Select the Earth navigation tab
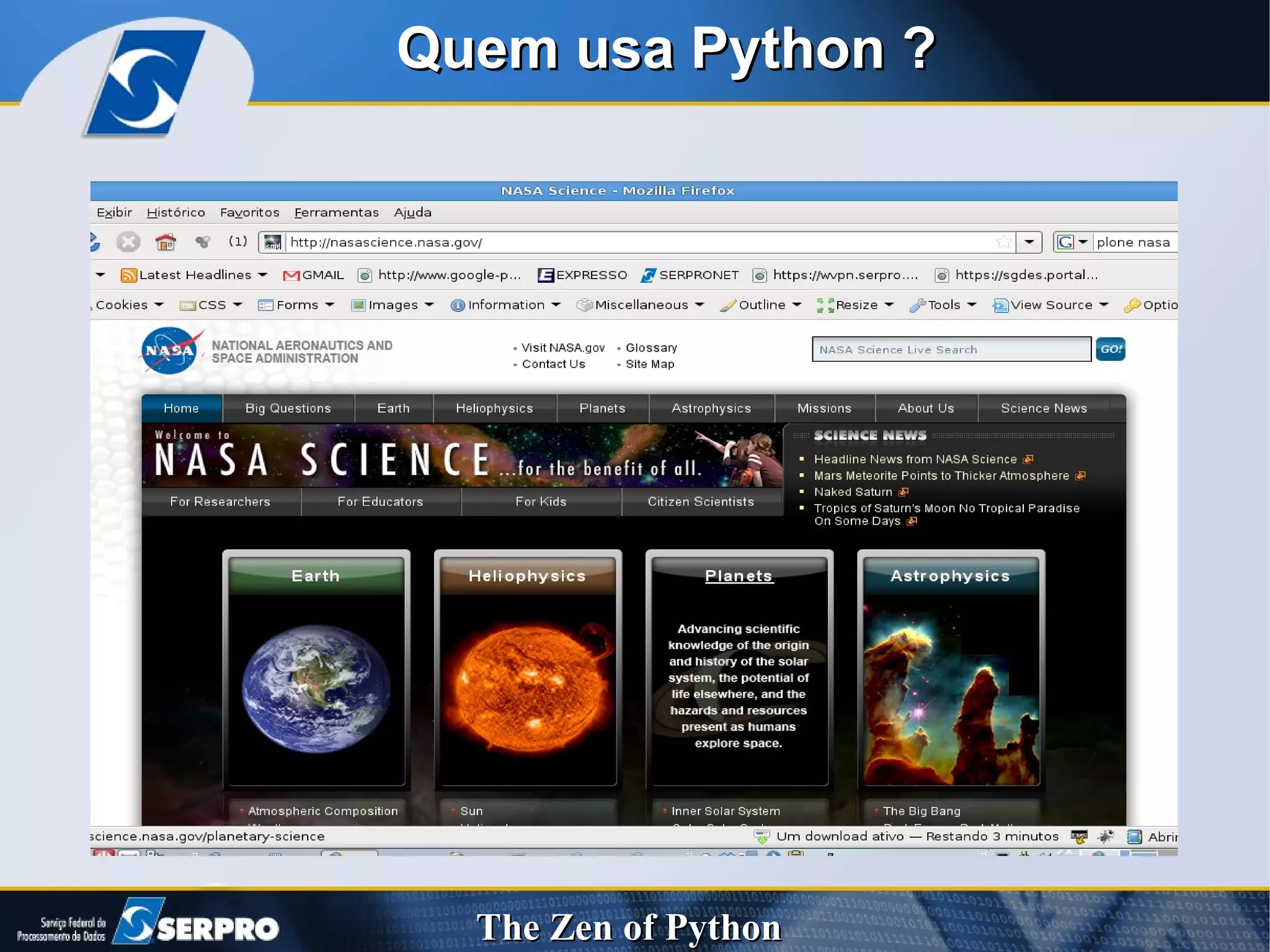1270x952 pixels. point(394,409)
